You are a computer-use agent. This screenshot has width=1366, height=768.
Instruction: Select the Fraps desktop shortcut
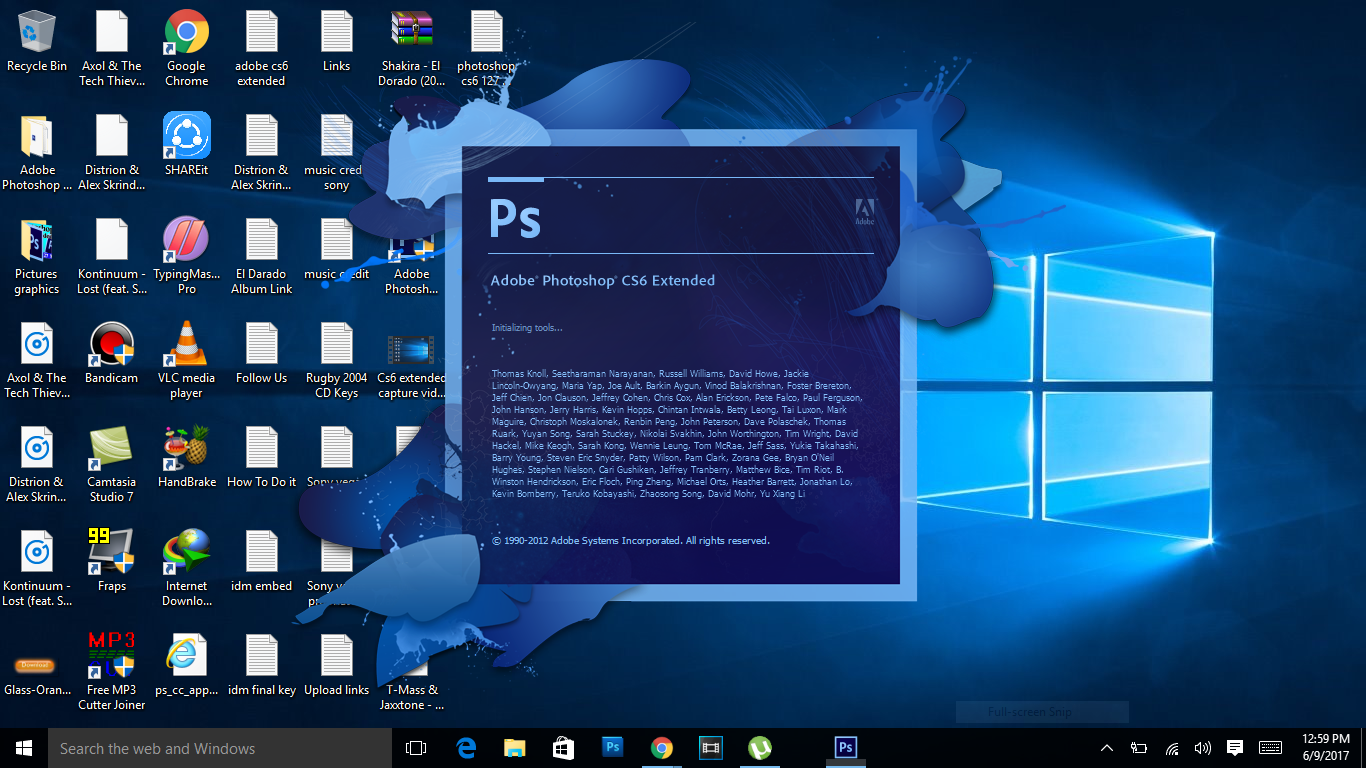tap(112, 561)
